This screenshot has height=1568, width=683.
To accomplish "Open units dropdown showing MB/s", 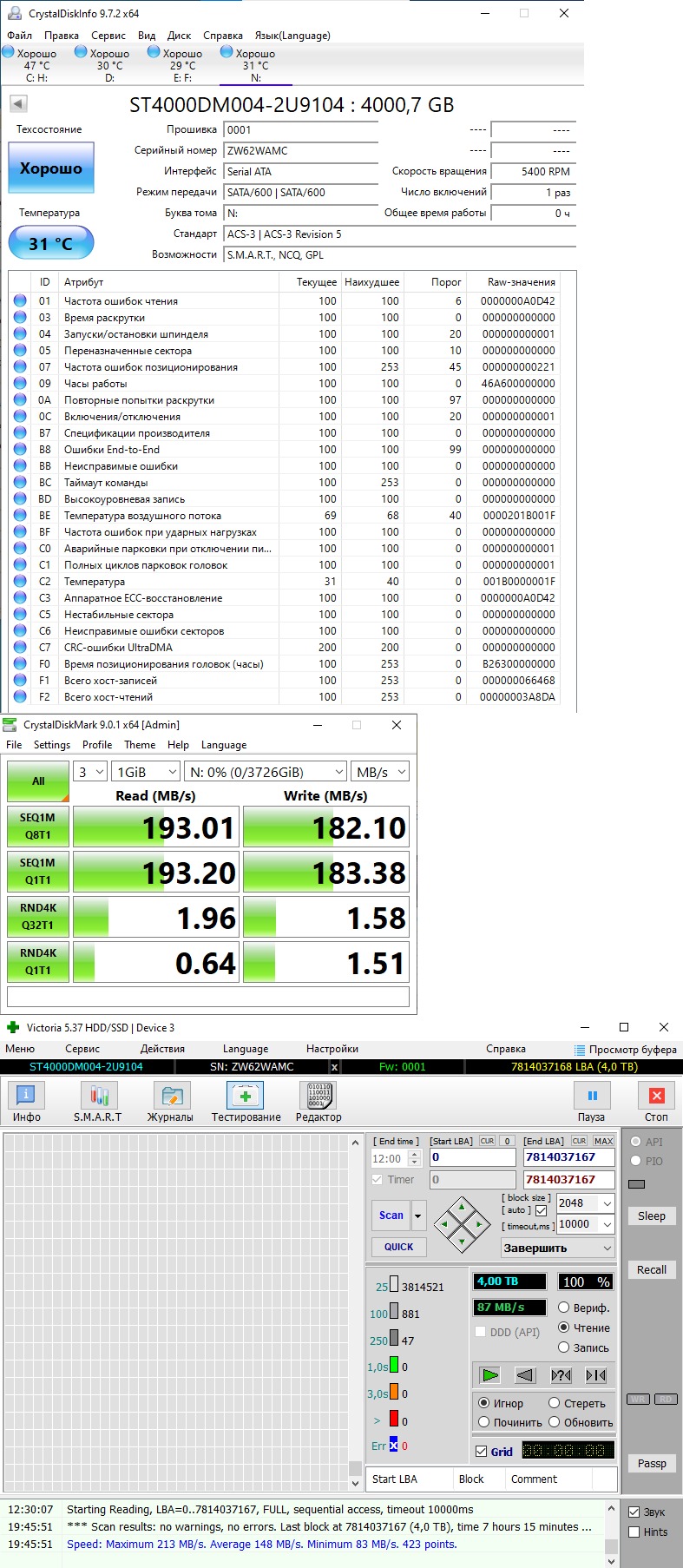I will pos(380,772).
